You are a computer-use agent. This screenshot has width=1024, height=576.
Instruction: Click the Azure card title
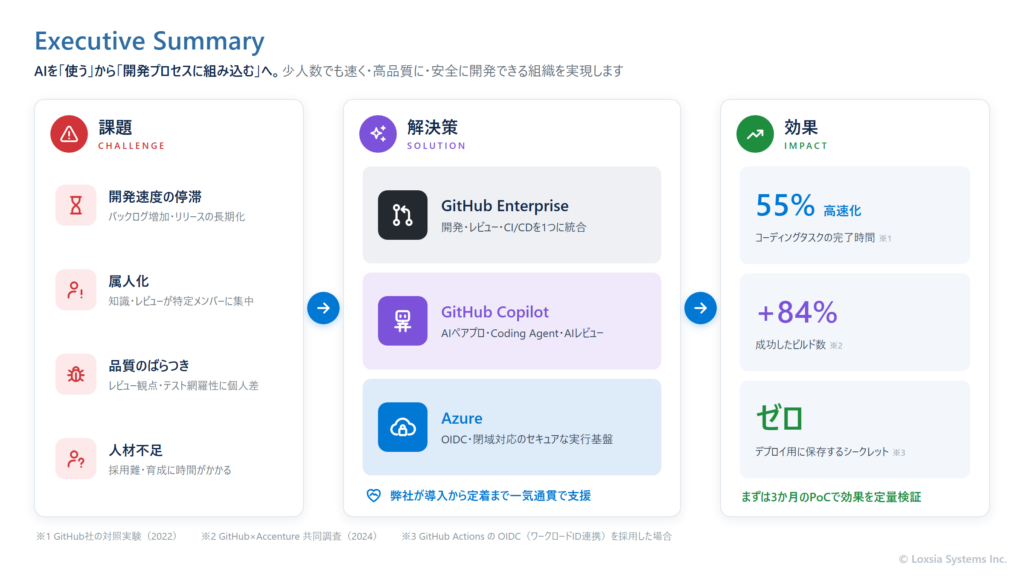click(x=462, y=418)
